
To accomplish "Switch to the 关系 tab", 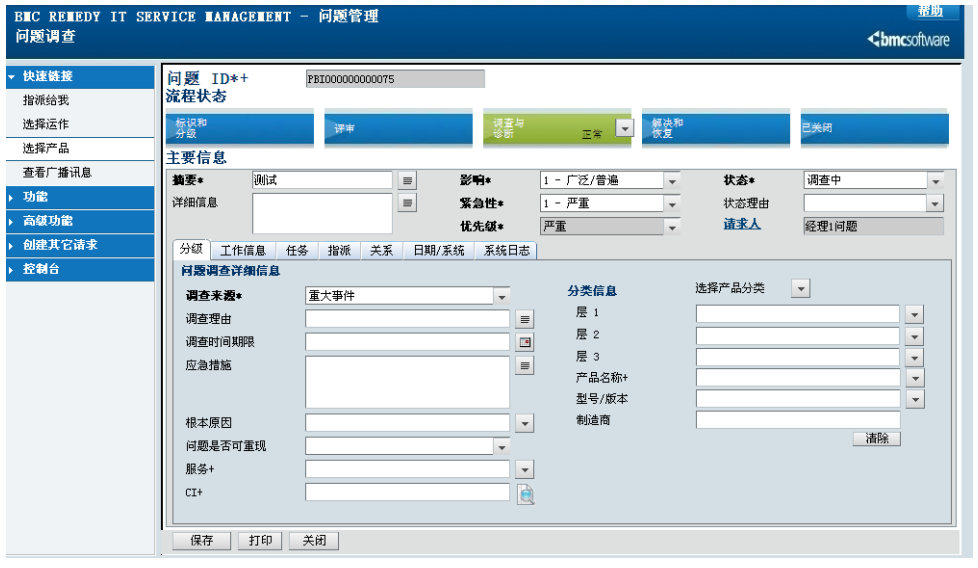I will click(x=382, y=251).
